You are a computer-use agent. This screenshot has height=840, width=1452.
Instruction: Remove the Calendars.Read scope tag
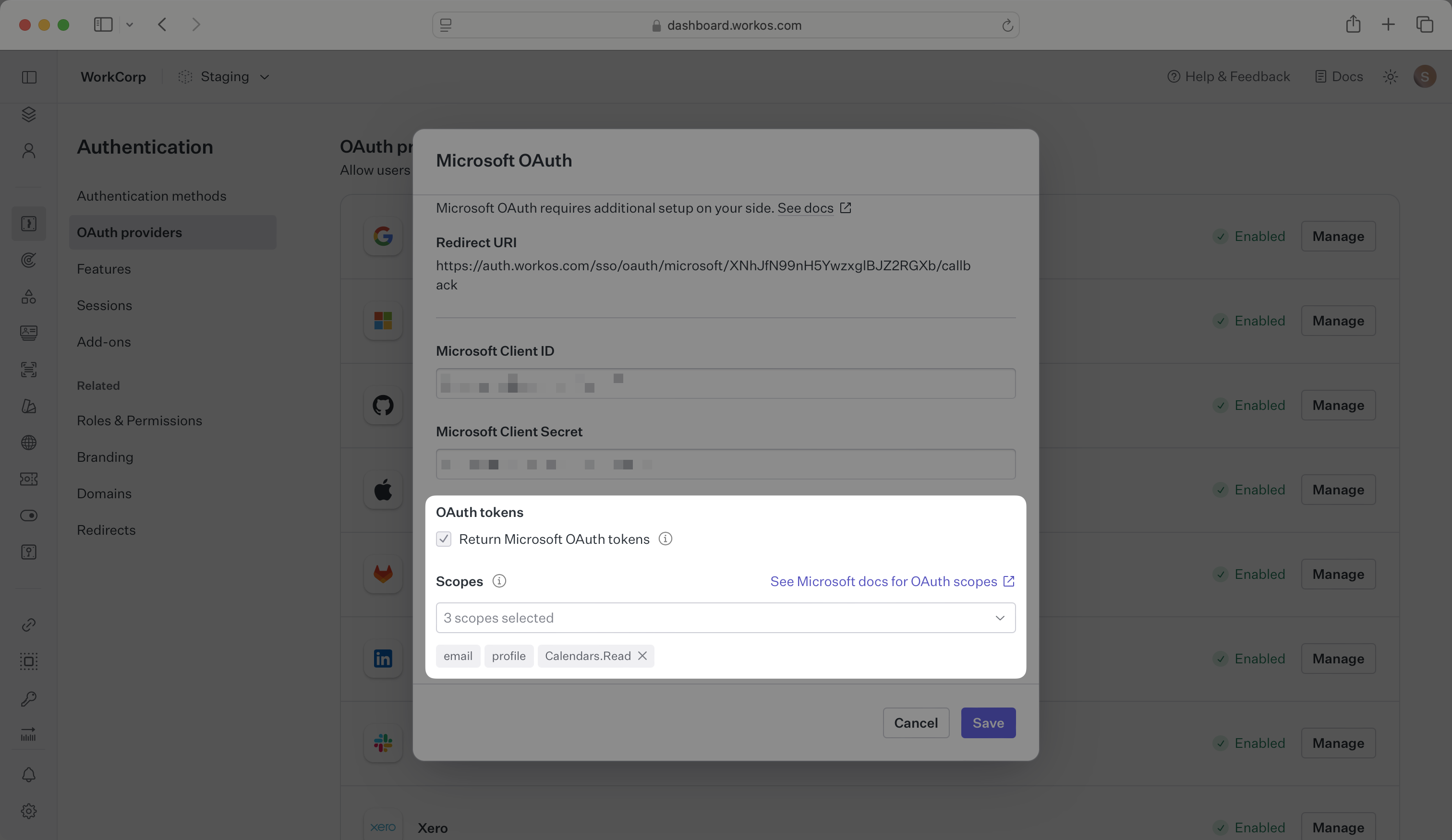(642, 656)
